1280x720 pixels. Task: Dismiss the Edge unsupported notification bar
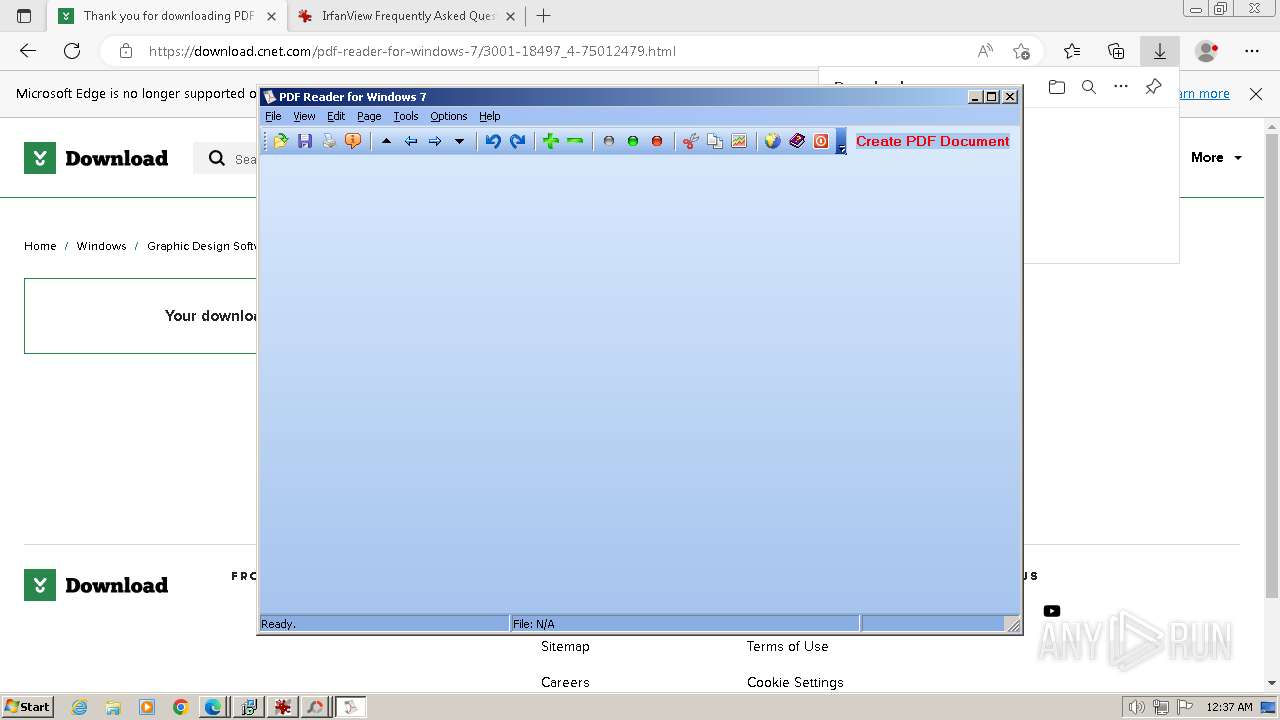point(1256,93)
